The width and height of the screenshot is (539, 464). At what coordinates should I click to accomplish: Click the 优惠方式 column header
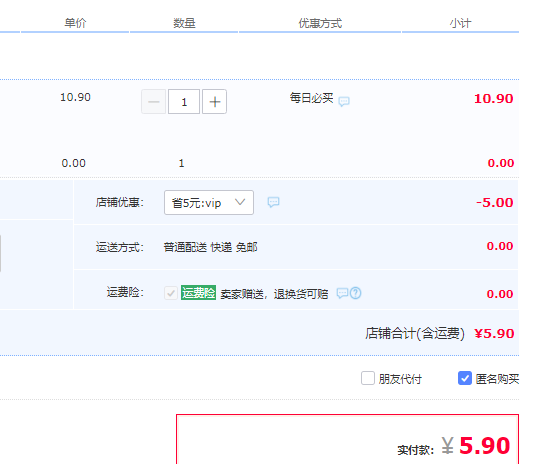[320, 23]
